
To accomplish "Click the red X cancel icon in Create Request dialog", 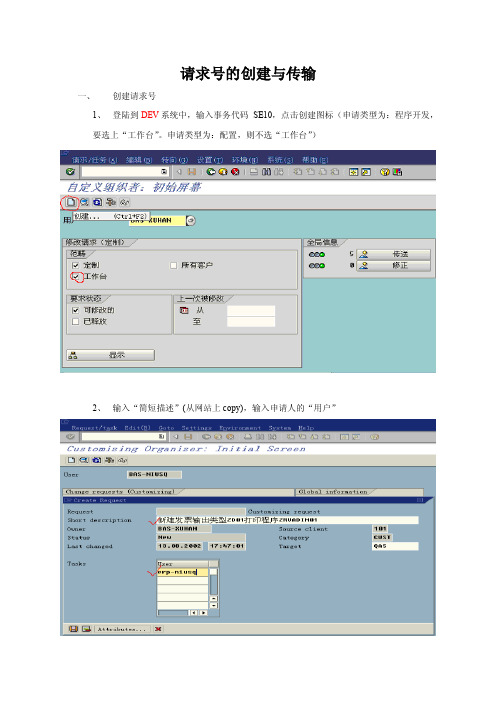I will pos(158,629).
